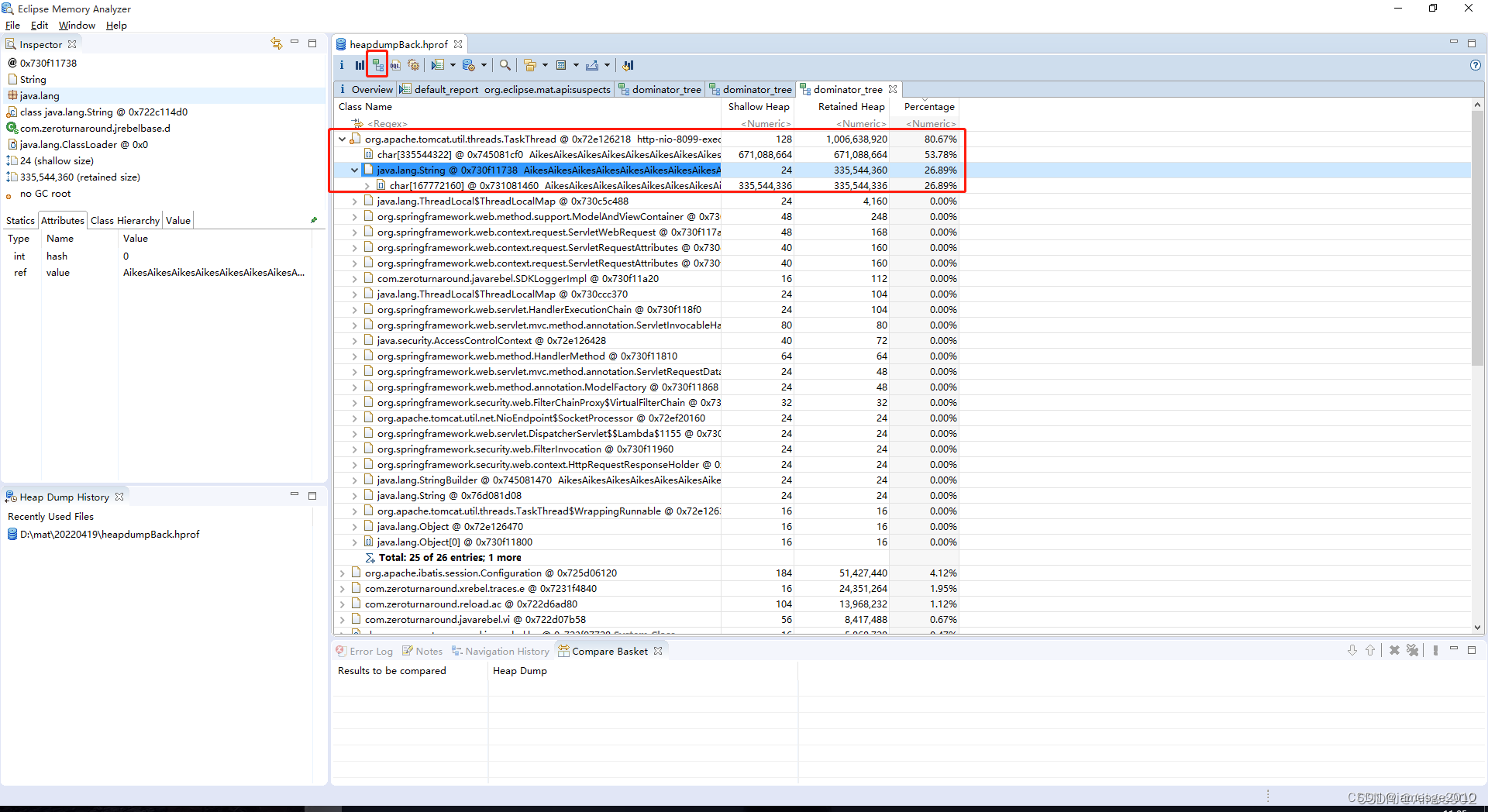Open the calculate retained size dropdown arrow
1488x812 pixels.
pos(576,65)
